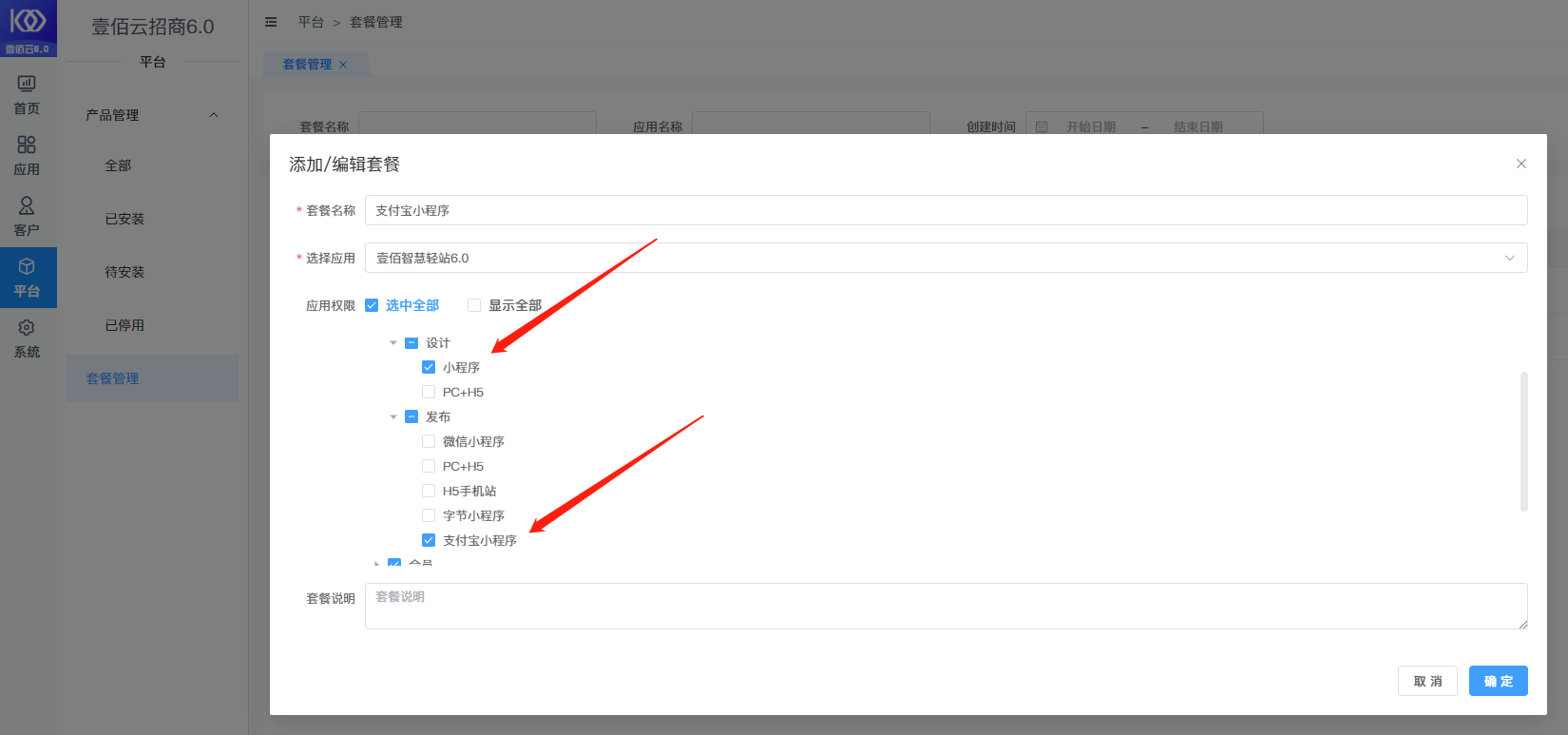1568x735 pixels.
Task: Click 套餐管理 breadcrumb
Action: tap(376, 22)
